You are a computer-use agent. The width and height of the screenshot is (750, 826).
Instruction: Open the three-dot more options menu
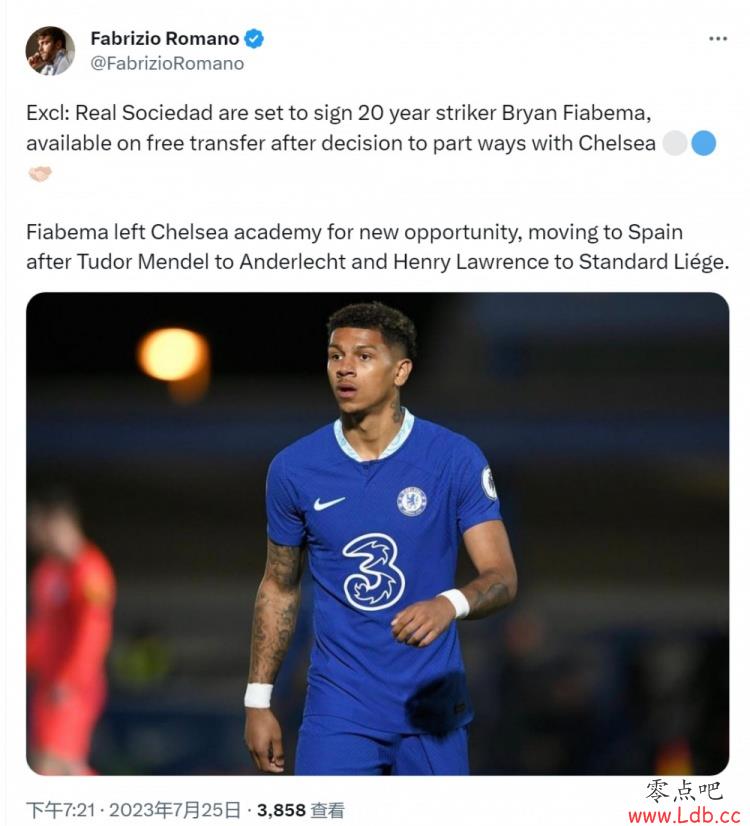[x=717, y=39]
